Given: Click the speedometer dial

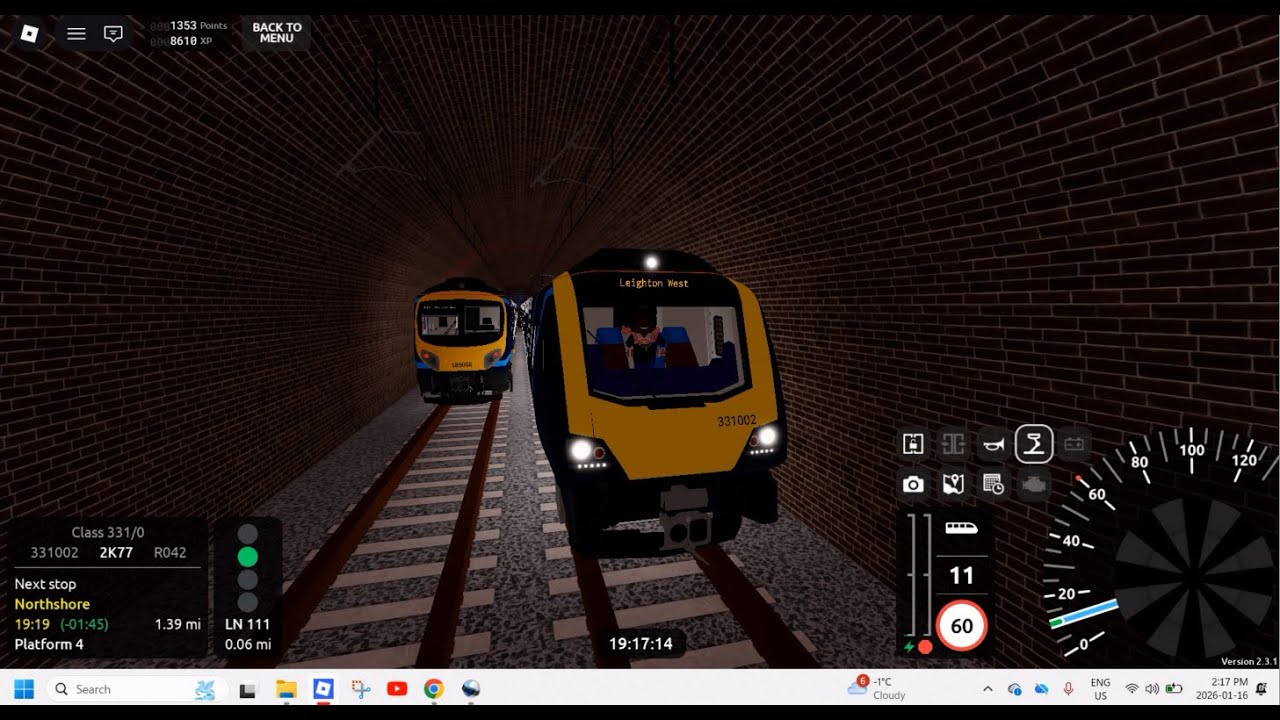Looking at the screenshot, I should coord(1160,545).
